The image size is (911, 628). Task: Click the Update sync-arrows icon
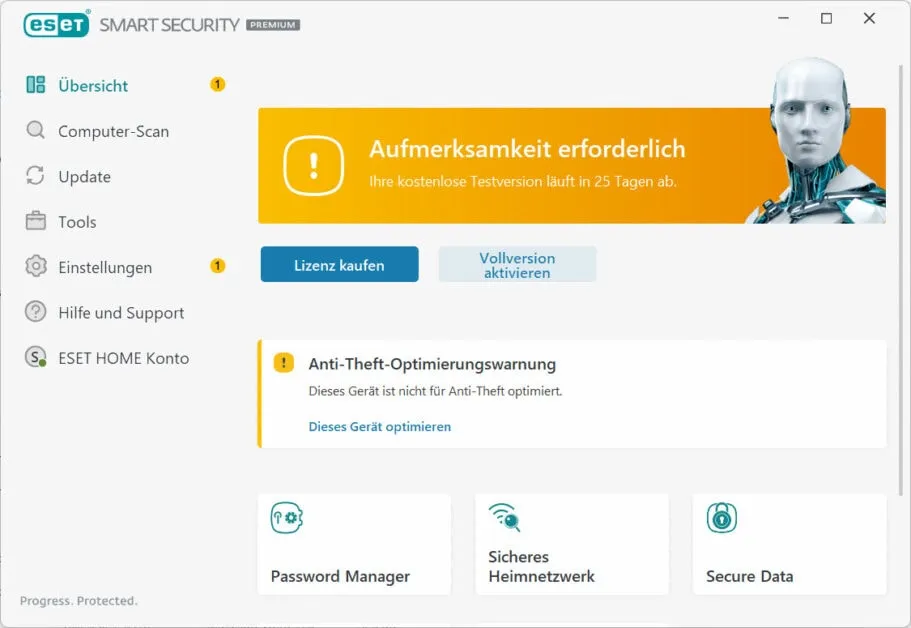tap(34, 176)
